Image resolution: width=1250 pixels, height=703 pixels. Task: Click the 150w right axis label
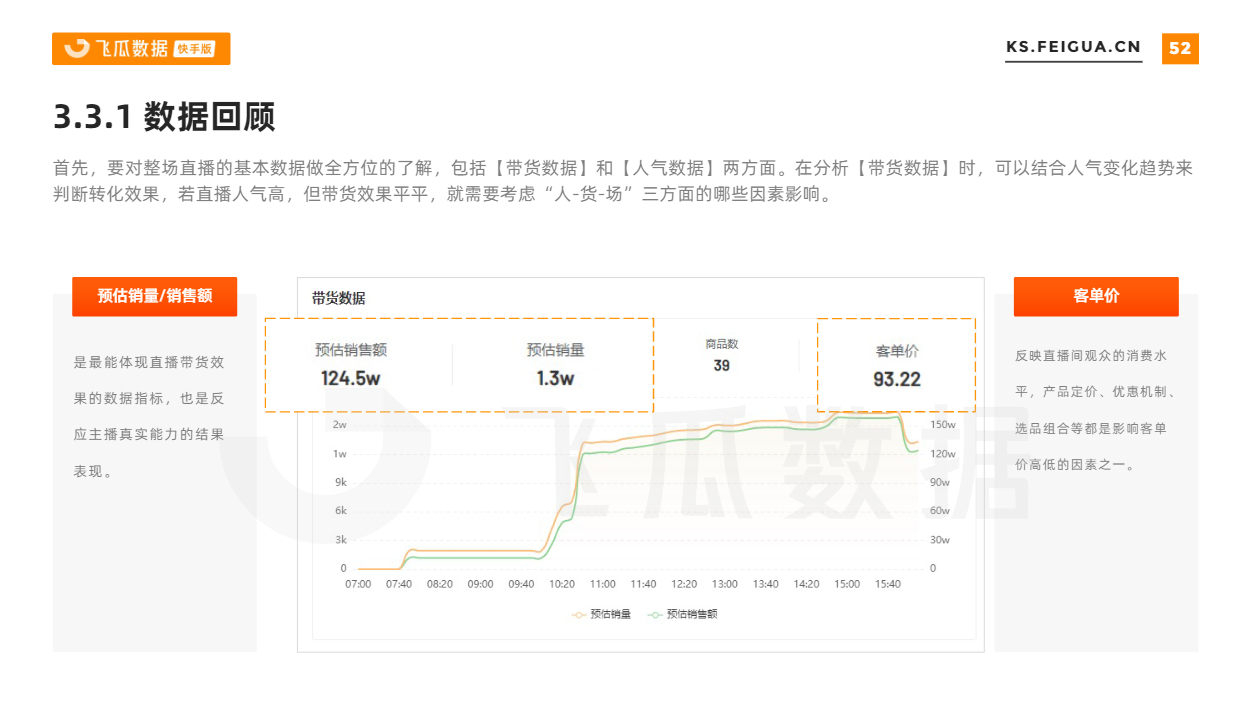click(x=942, y=424)
